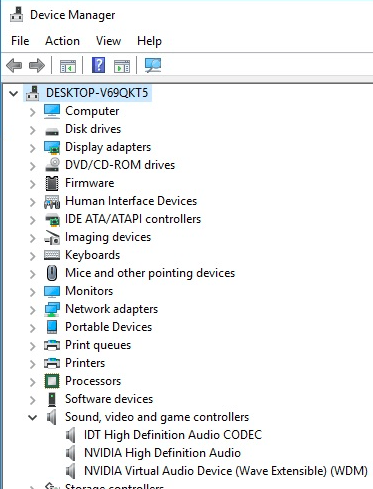Open the Help question mark toolbar icon
Viewport: 373px width, 489px height.
99,65
